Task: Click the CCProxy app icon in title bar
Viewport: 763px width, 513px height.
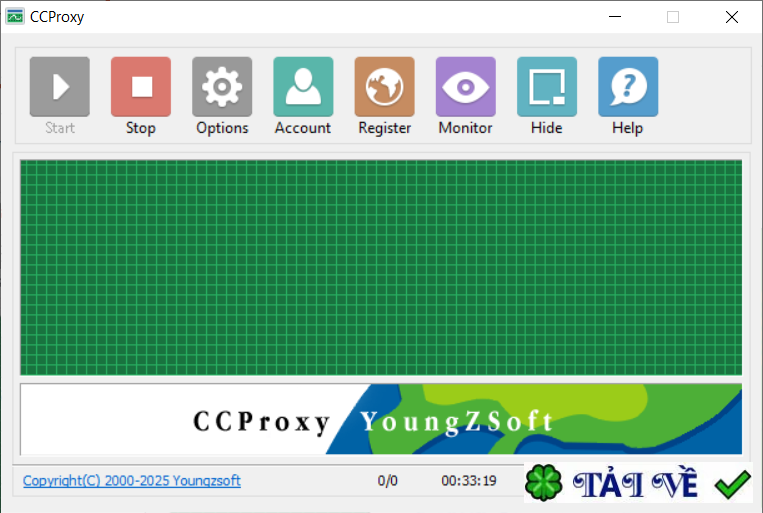Action: pyautogui.click(x=15, y=17)
